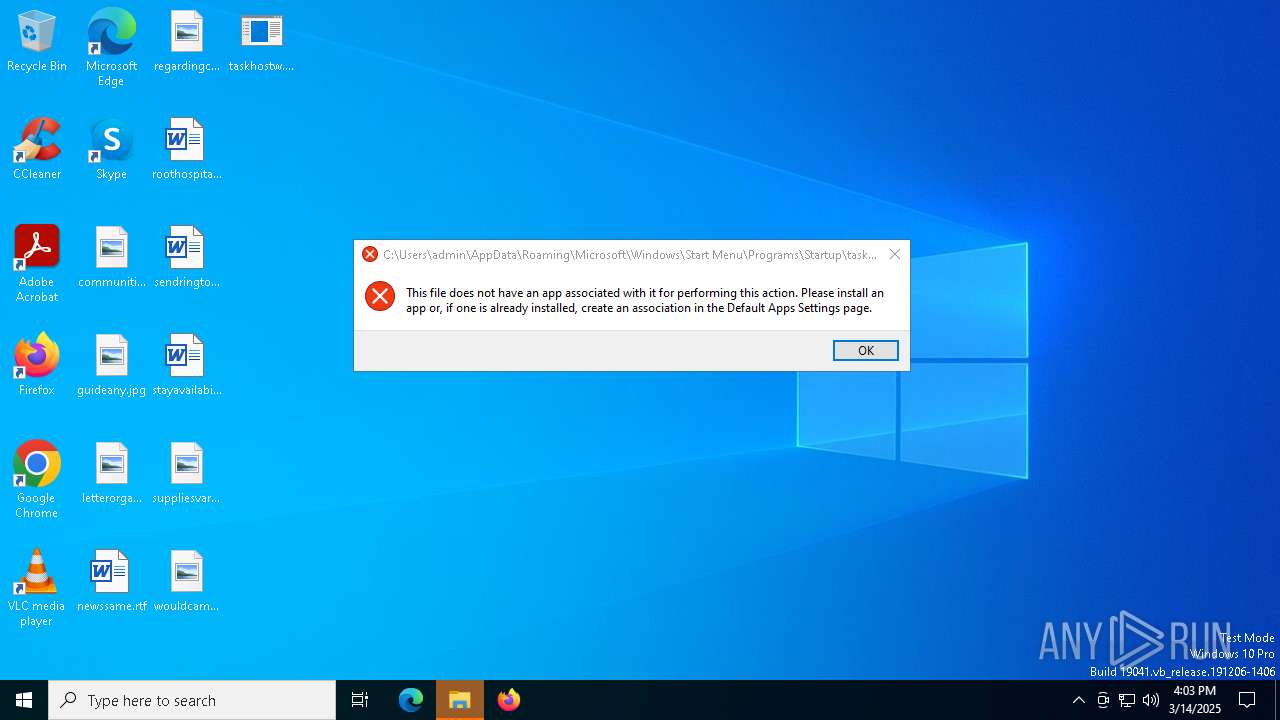Open the clock showing 4:03 PM

1195,700
